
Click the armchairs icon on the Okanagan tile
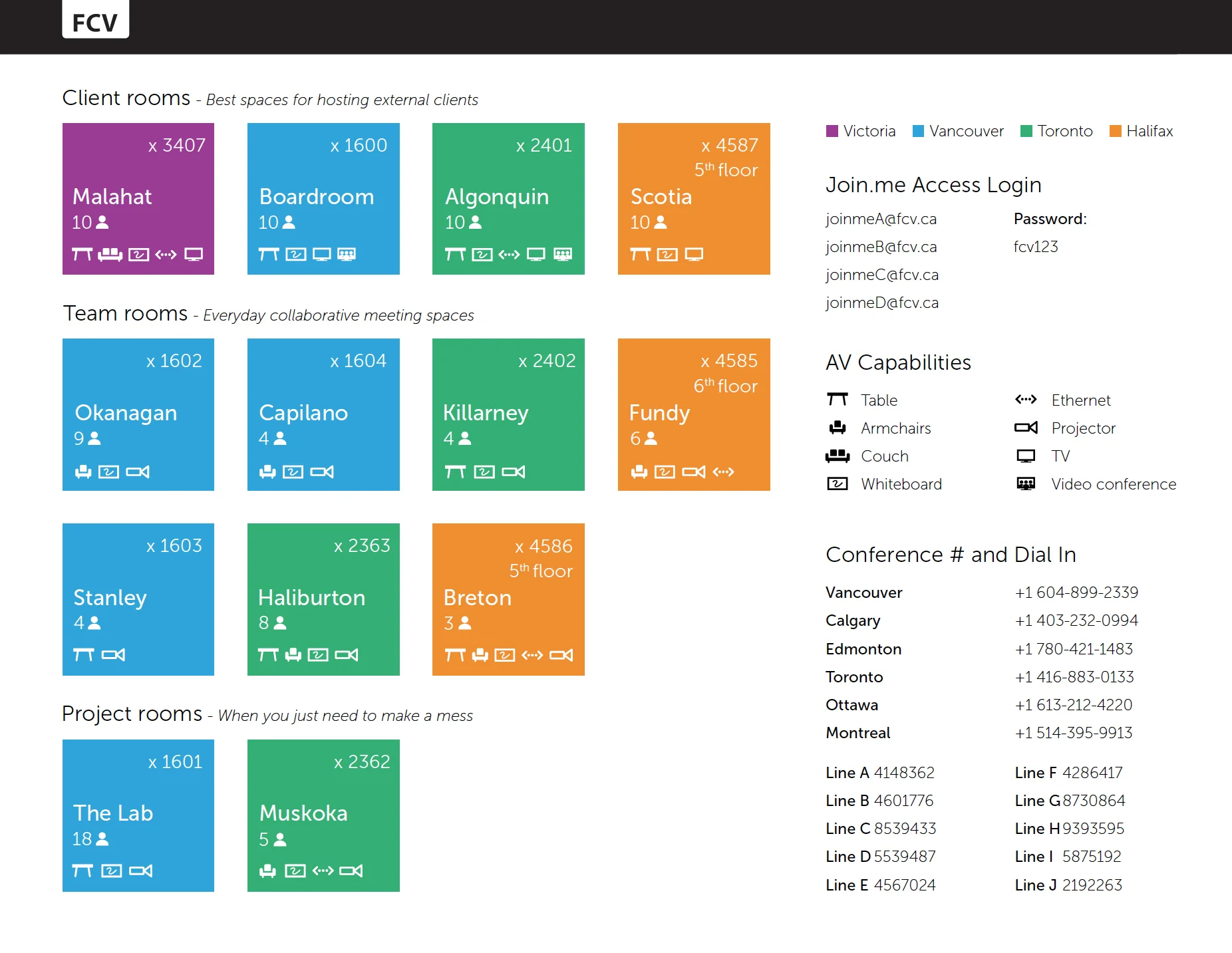tap(83, 472)
